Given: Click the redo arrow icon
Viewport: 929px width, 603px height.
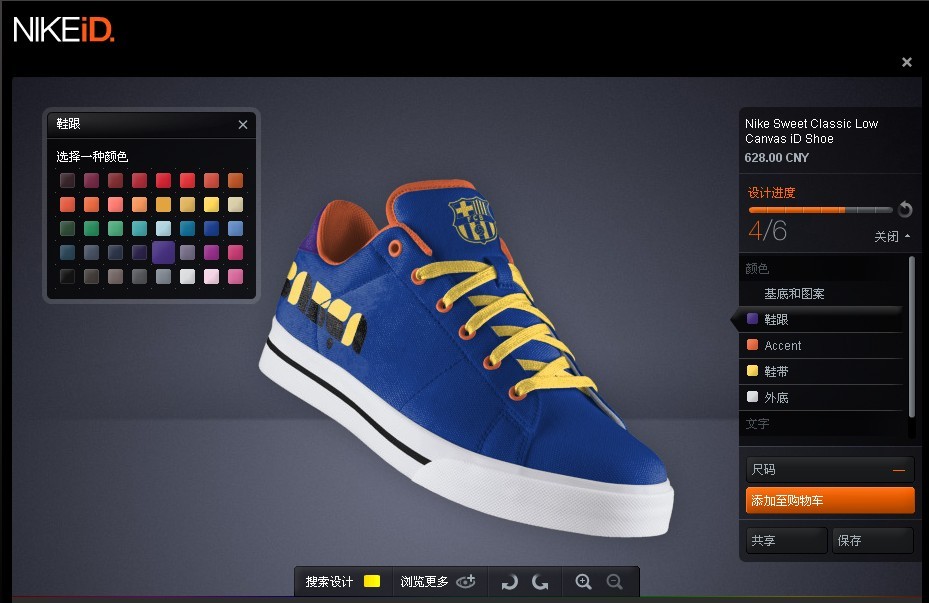Looking at the screenshot, I should coord(540,581).
